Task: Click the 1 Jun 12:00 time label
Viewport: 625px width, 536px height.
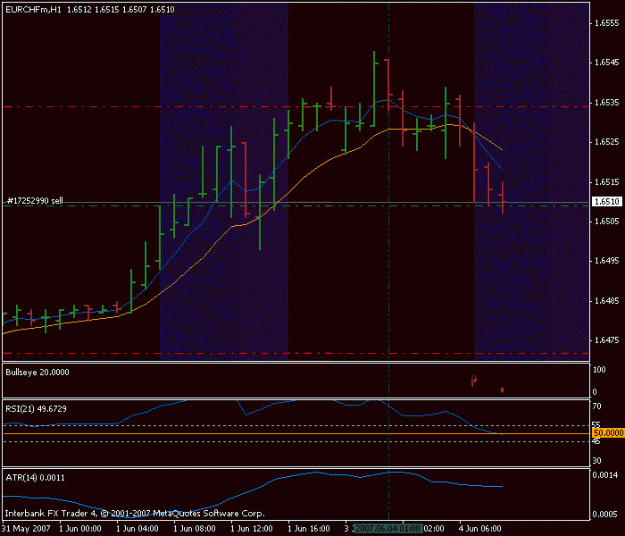Action: (252, 529)
